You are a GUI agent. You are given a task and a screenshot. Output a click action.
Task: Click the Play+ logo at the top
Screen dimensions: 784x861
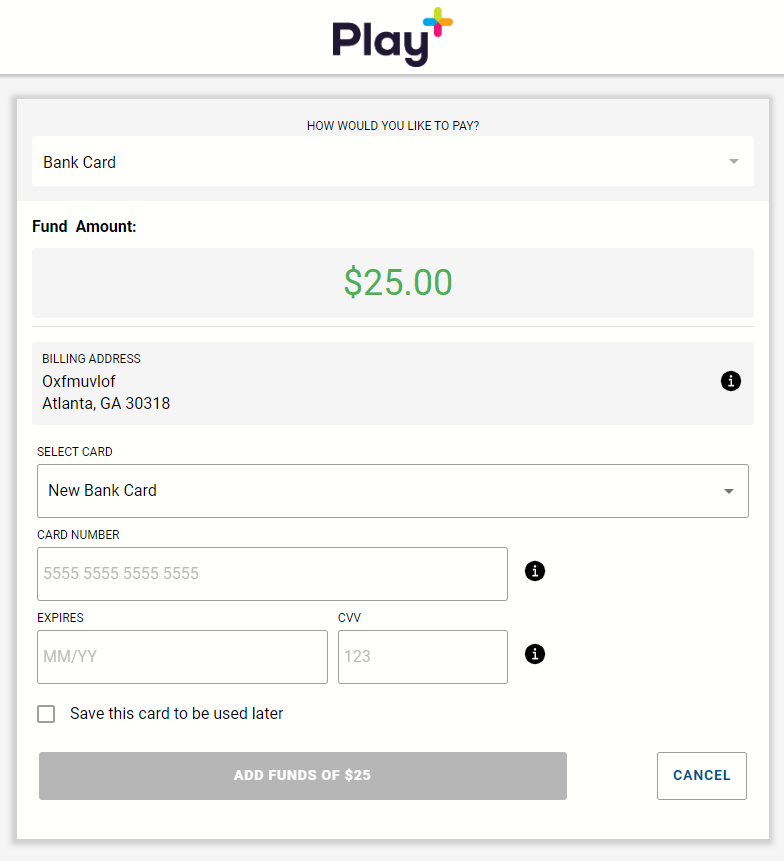pyautogui.click(x=392, y=38)
